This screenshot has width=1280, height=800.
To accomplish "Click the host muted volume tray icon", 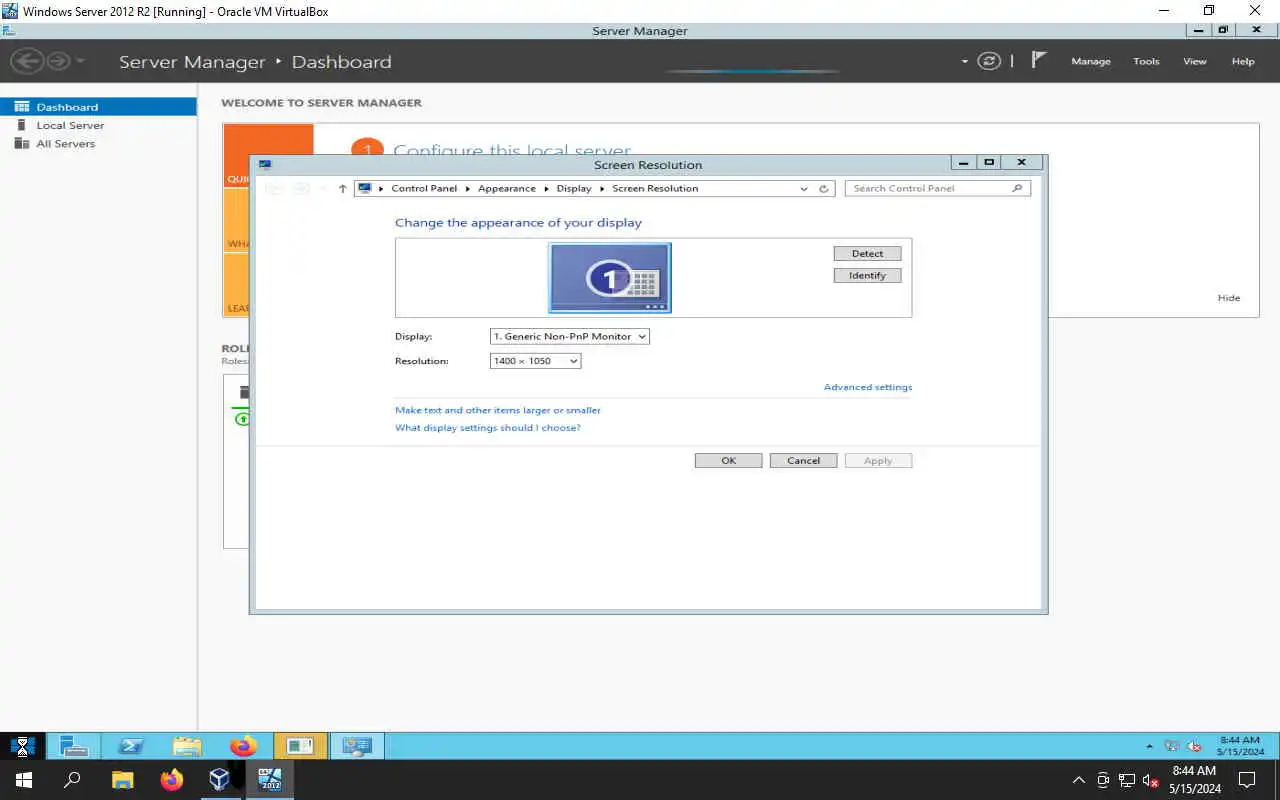I will click(x=1151, y=780).
